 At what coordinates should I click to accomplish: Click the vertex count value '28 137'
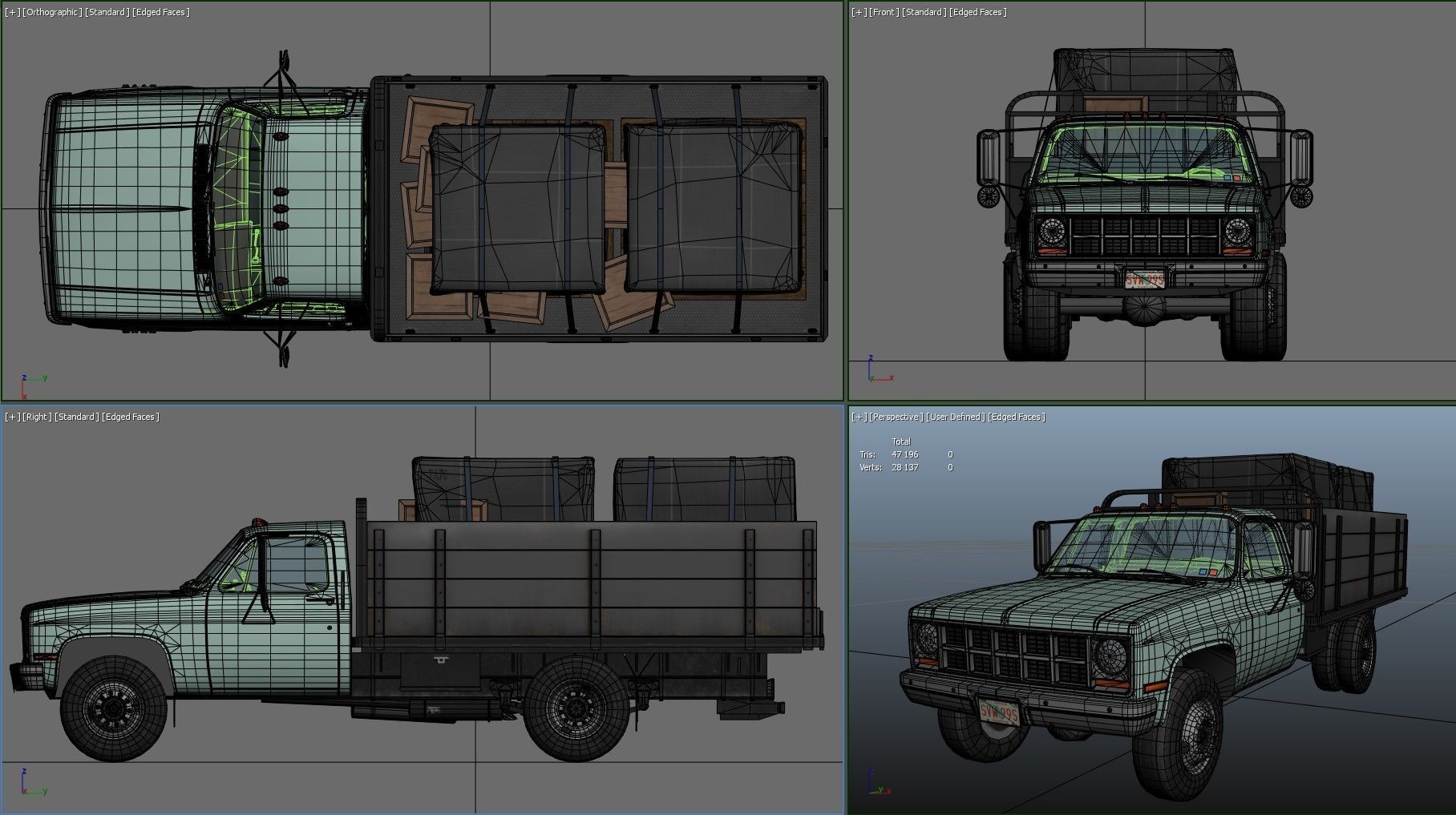(904, 467)
